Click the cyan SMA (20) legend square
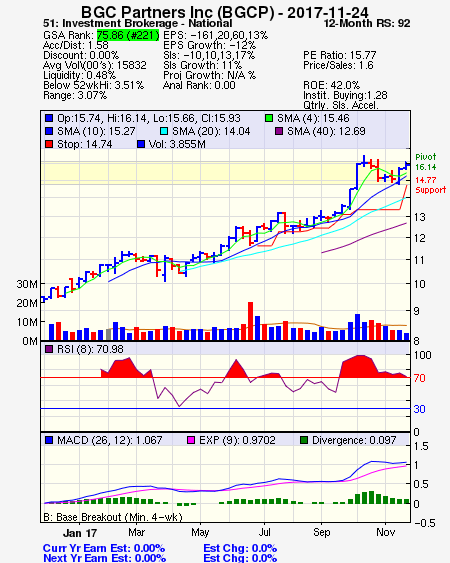This screenshot has height=563, width=450. (164, 131)
